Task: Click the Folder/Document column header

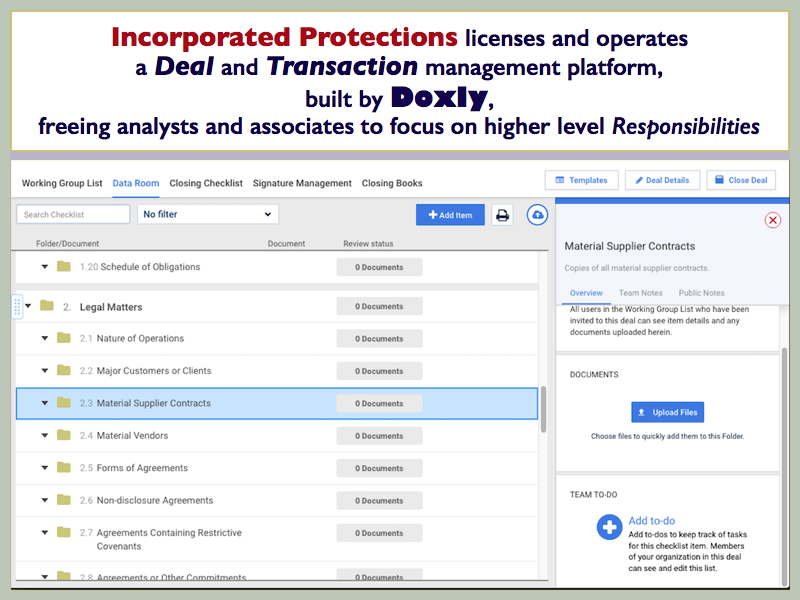Action: [67, 244]
